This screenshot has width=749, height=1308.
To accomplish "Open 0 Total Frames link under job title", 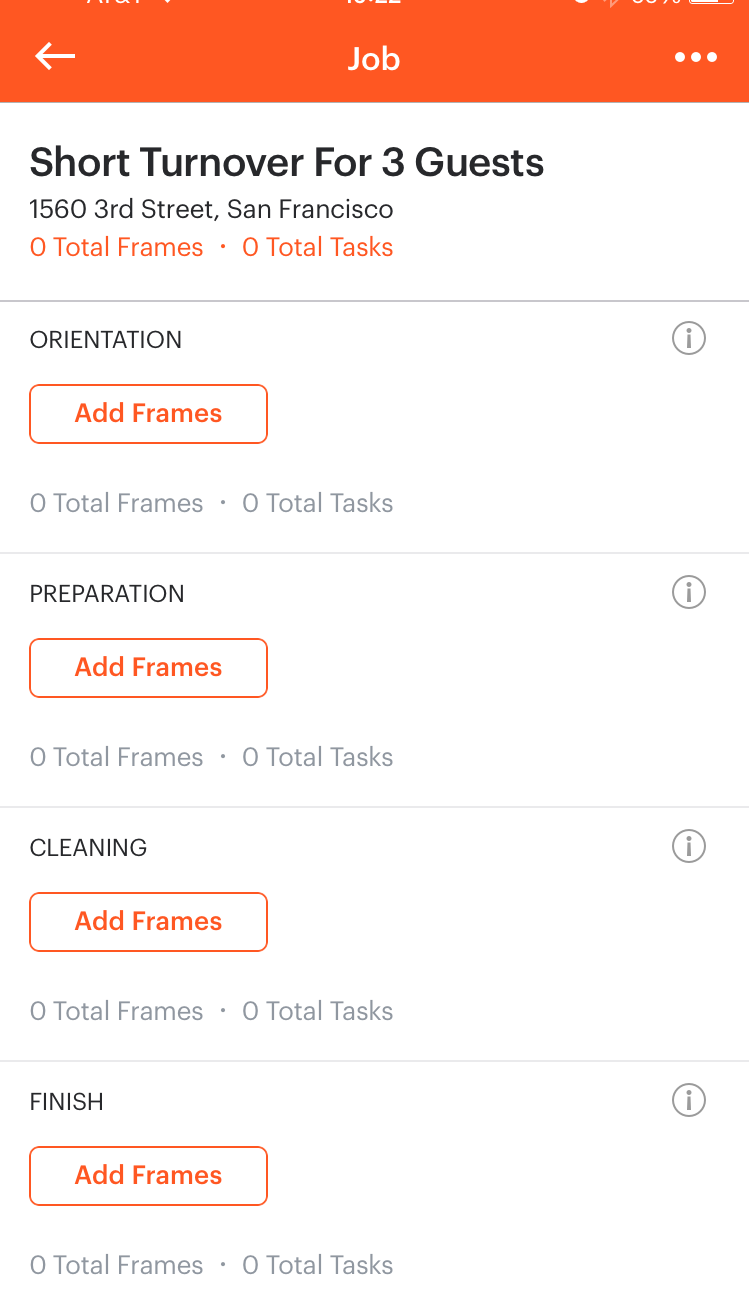I will pos(116,247).
